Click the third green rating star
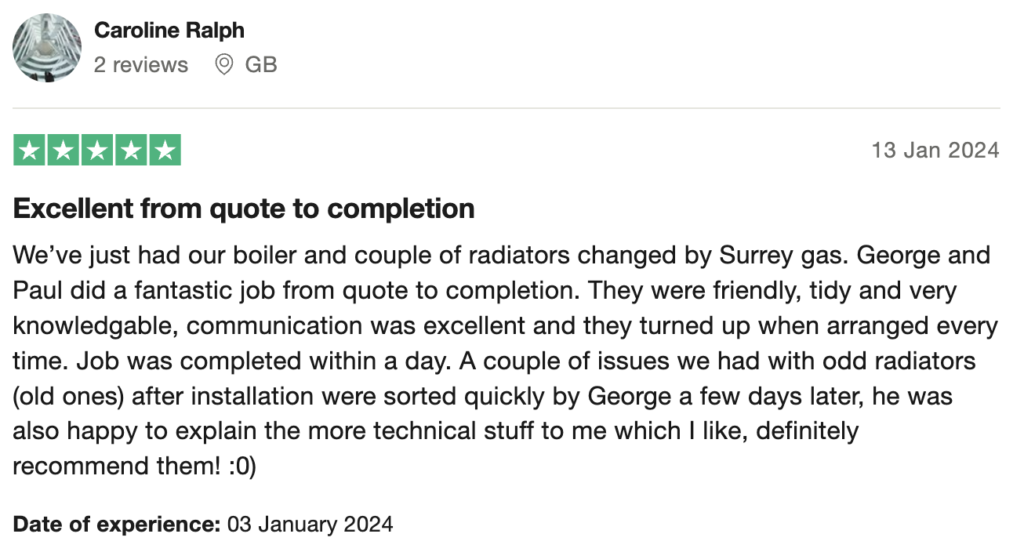The image size is (1024, 552). coord(97,151)
